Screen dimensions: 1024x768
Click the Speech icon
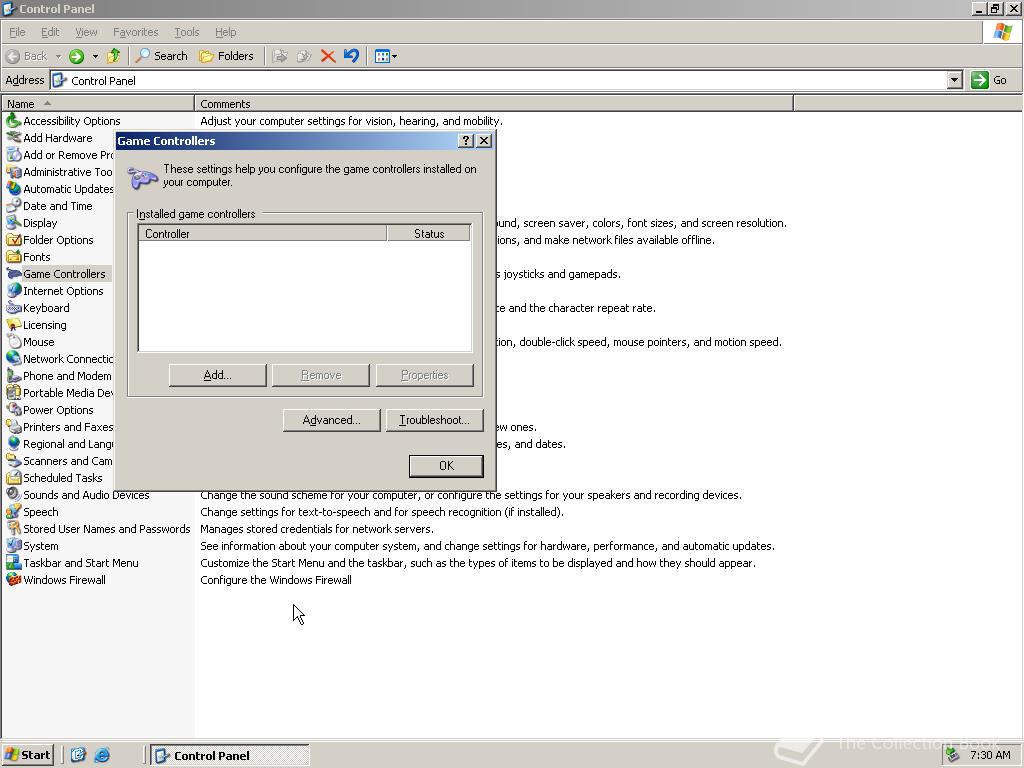(x=13, y=511)
